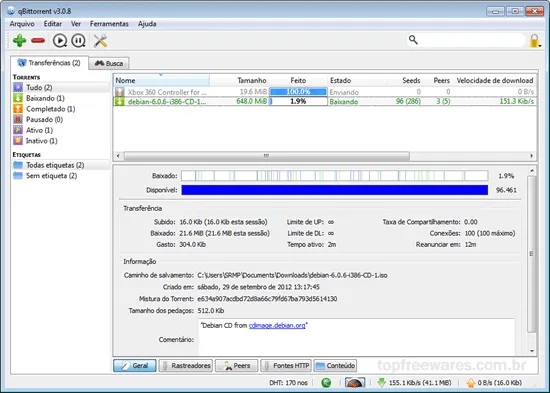Click the red minus Delete torrent icon

[x=38, y=40]
